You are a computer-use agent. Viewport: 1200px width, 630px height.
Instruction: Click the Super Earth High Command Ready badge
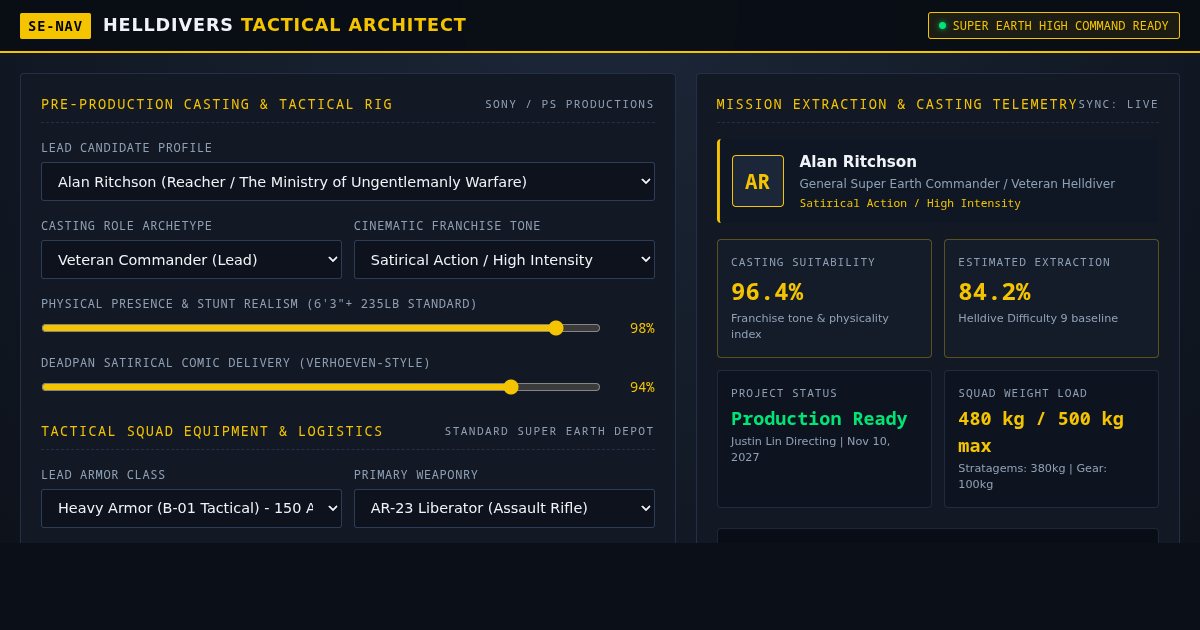(x=1054, y=26)
